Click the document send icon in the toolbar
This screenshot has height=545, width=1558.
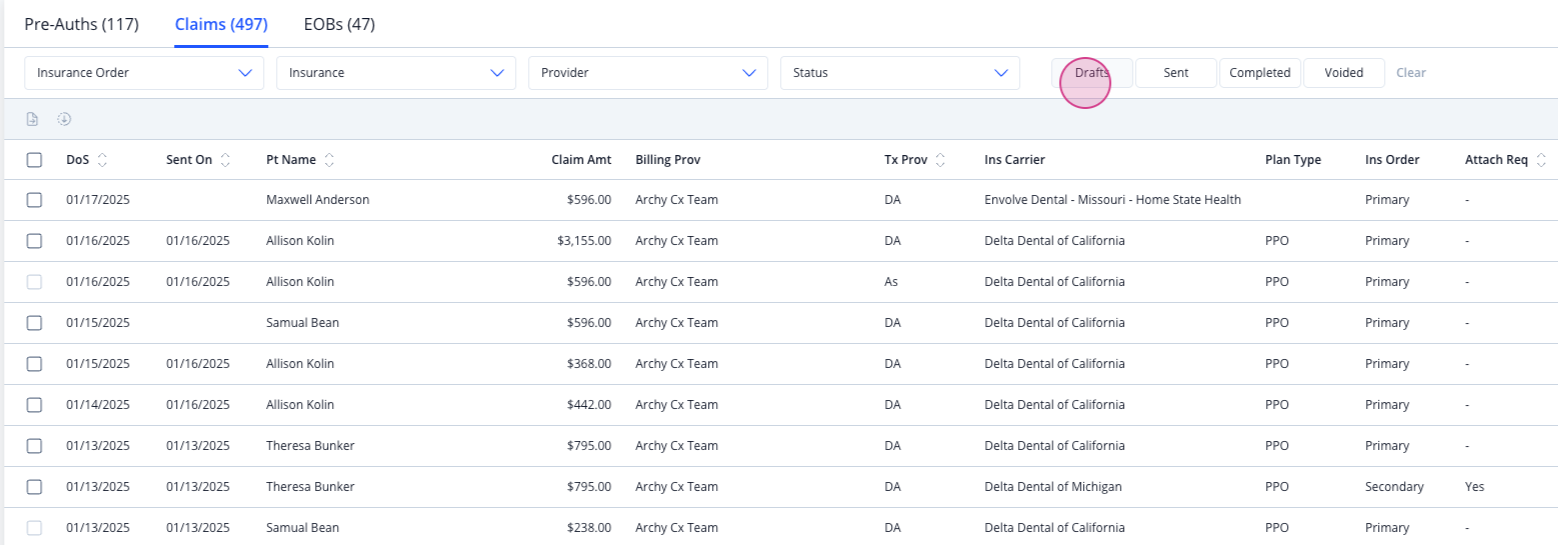tap(33, 119)
